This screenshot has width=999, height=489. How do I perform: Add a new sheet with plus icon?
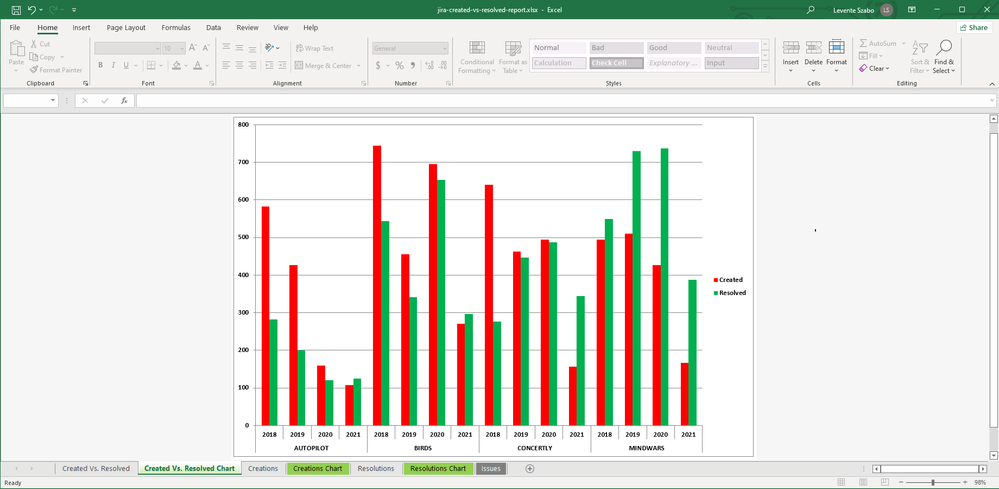point(530,468)
